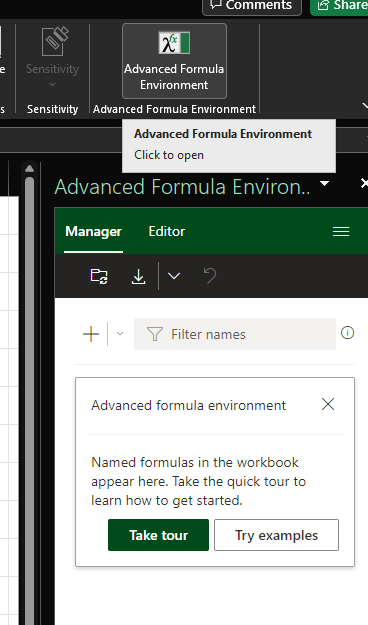The image size is (368, 625).
Task: Click into the Filter names field
Action: (235, 334)
